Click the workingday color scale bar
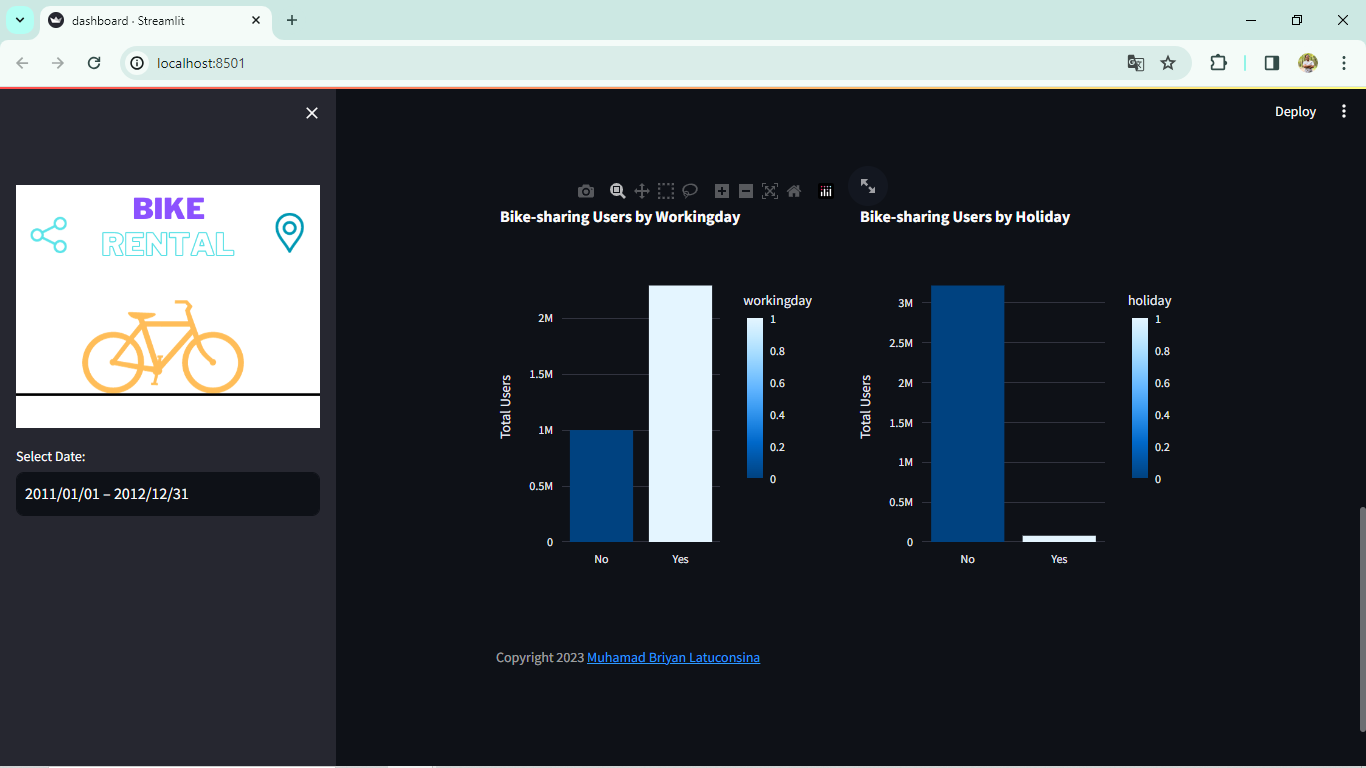The height and width of the screenshot is (768, 1366). pyautogui.click(x=755, y=398)
